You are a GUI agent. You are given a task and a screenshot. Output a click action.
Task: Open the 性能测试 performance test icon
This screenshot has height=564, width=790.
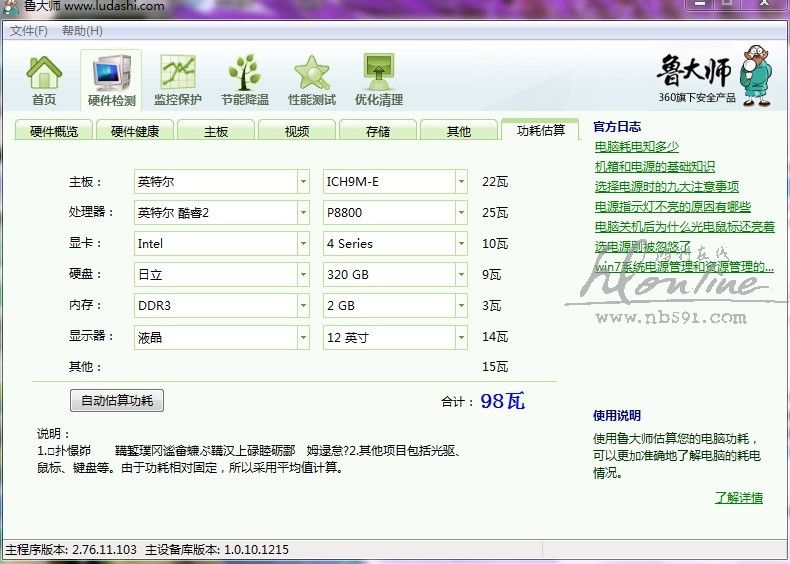312,78
